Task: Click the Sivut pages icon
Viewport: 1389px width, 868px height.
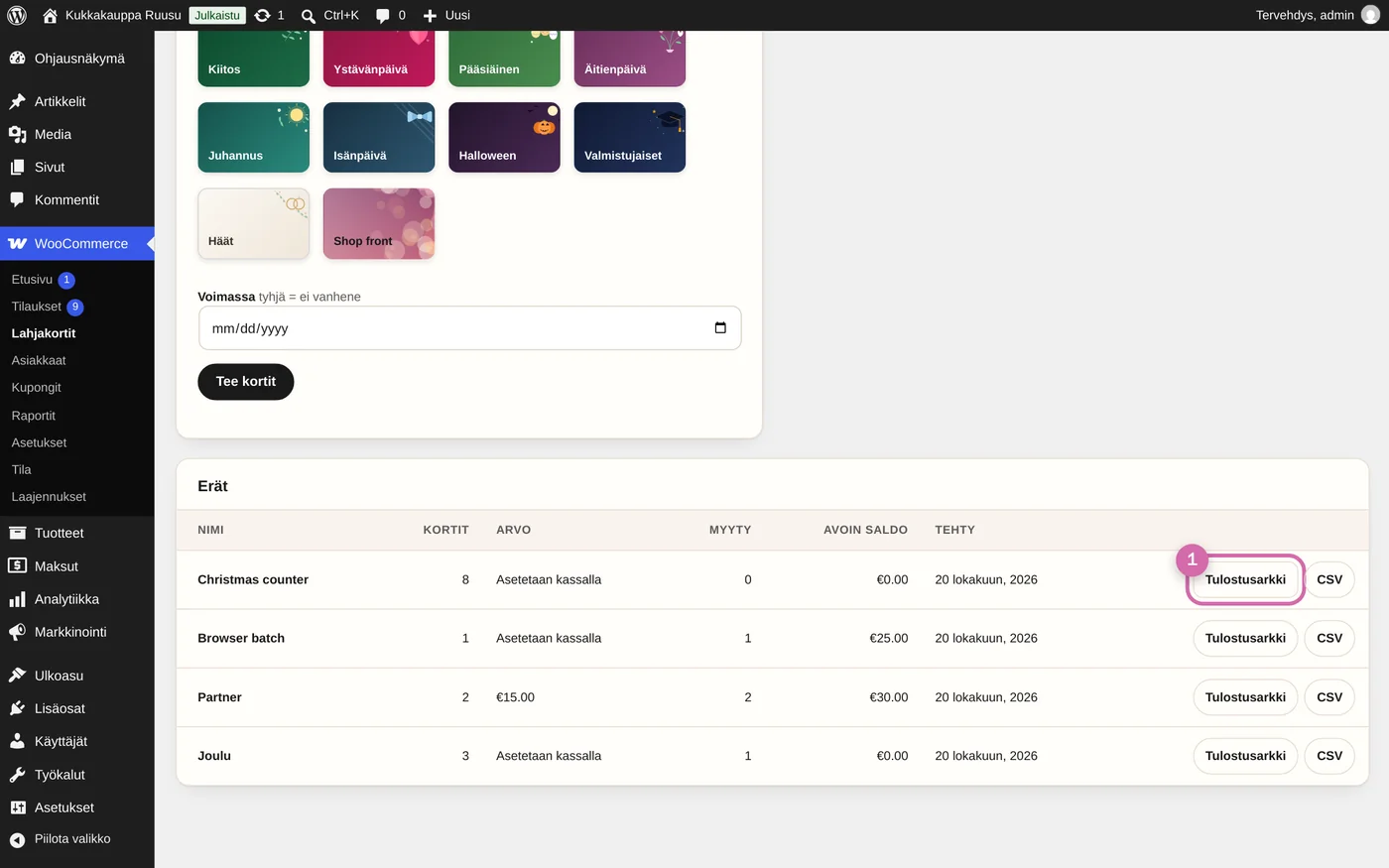Action: [17, 167]
